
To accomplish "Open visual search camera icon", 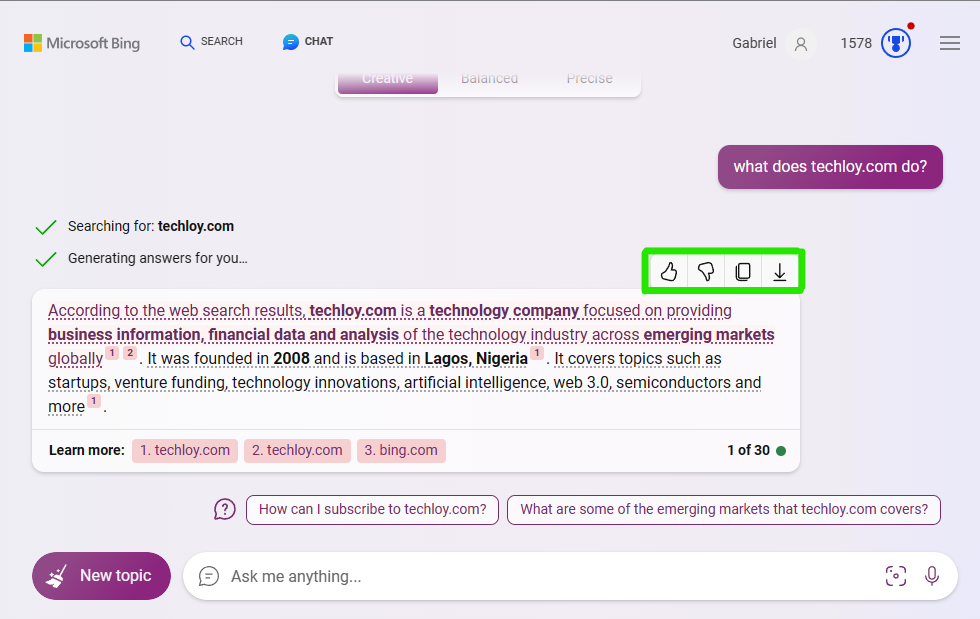I will [x=896, y=576].
